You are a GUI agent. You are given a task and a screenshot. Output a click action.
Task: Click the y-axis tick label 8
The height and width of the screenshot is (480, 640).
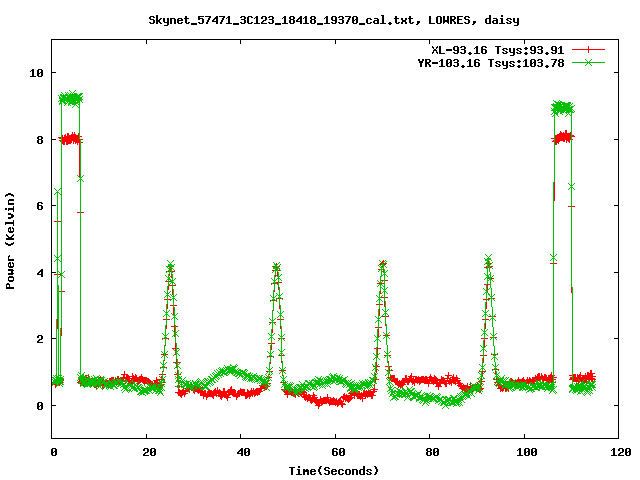point(40,140)
